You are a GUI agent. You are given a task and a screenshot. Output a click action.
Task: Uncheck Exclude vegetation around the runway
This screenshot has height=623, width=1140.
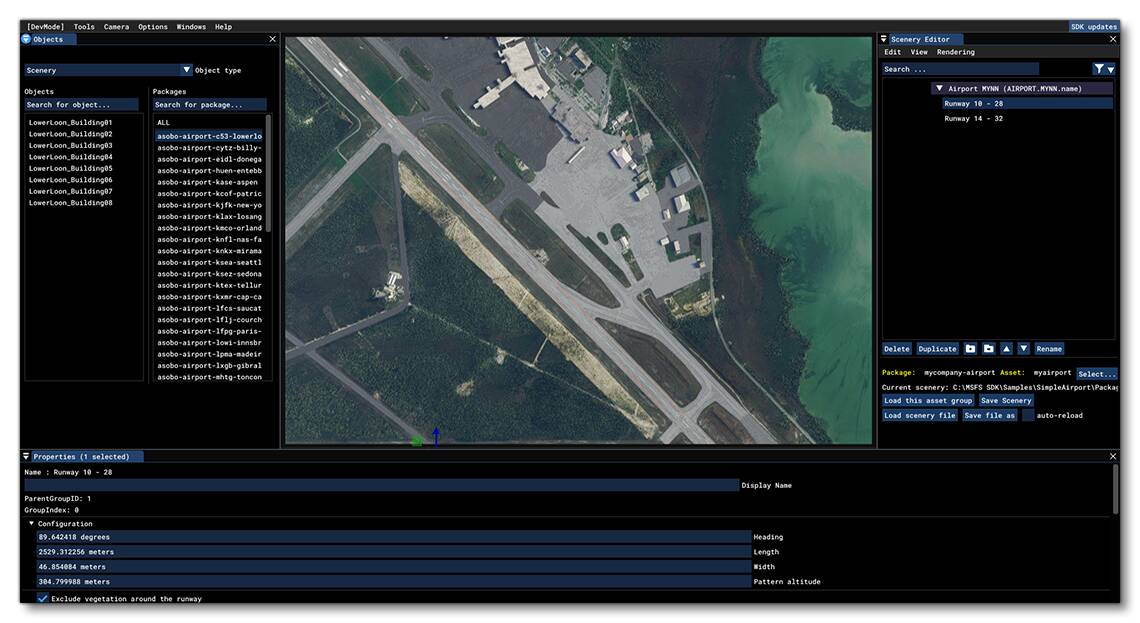coord(41,598)
